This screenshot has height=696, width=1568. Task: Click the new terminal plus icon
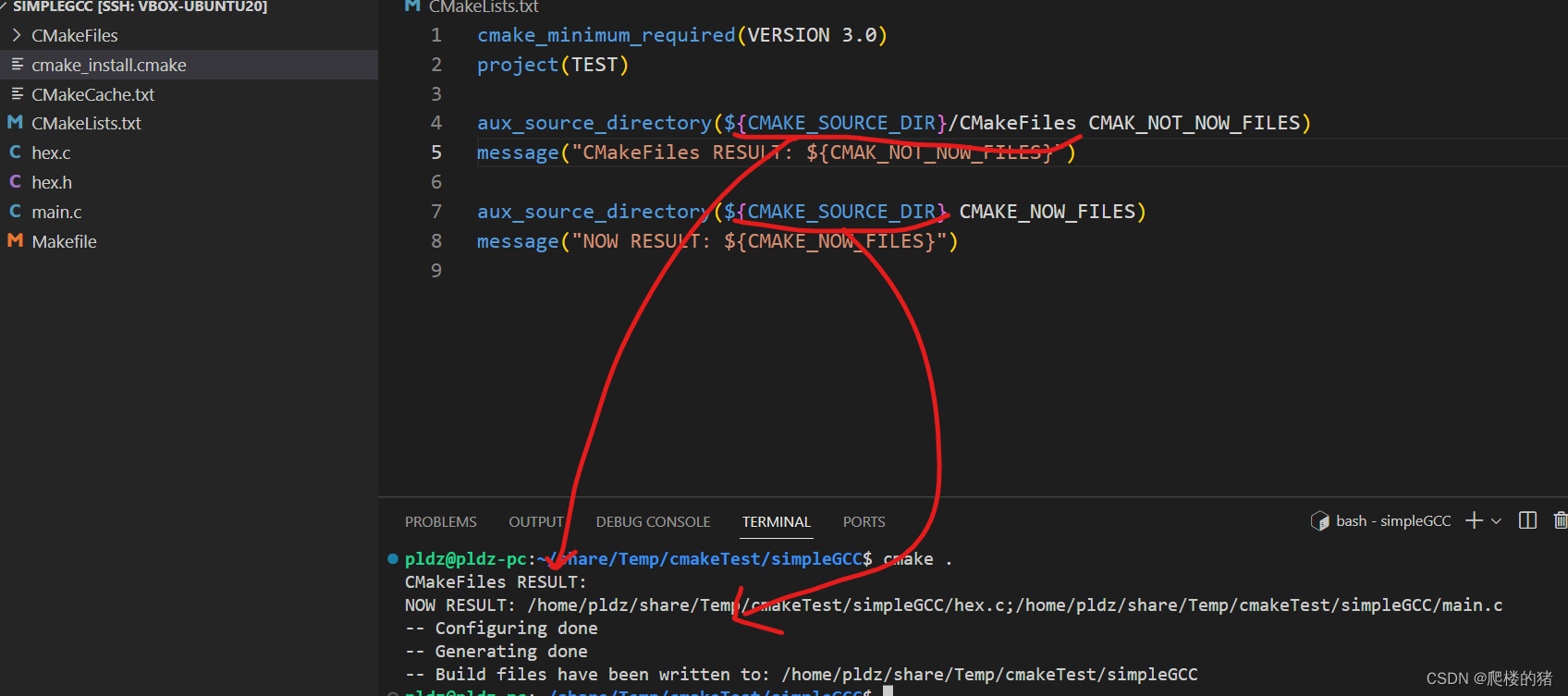point(1475,520)
